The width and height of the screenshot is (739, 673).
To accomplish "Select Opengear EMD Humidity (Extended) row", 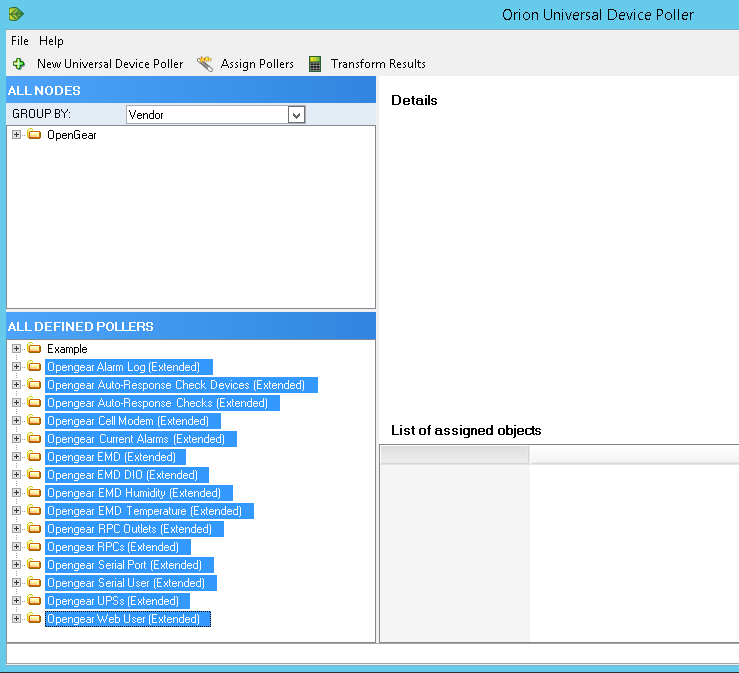I will pyautogui.click(x=139, y=493).
